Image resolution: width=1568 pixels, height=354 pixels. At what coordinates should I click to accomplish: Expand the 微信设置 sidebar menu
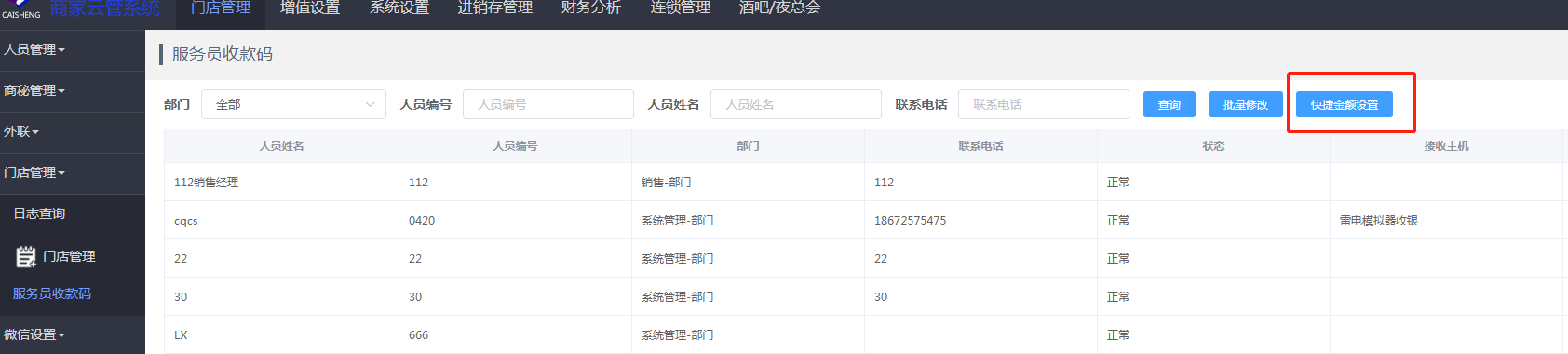[x=34, y=334]
